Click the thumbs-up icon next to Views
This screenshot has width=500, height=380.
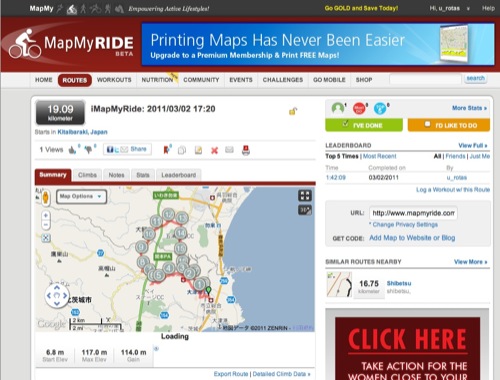pos(72,150)
